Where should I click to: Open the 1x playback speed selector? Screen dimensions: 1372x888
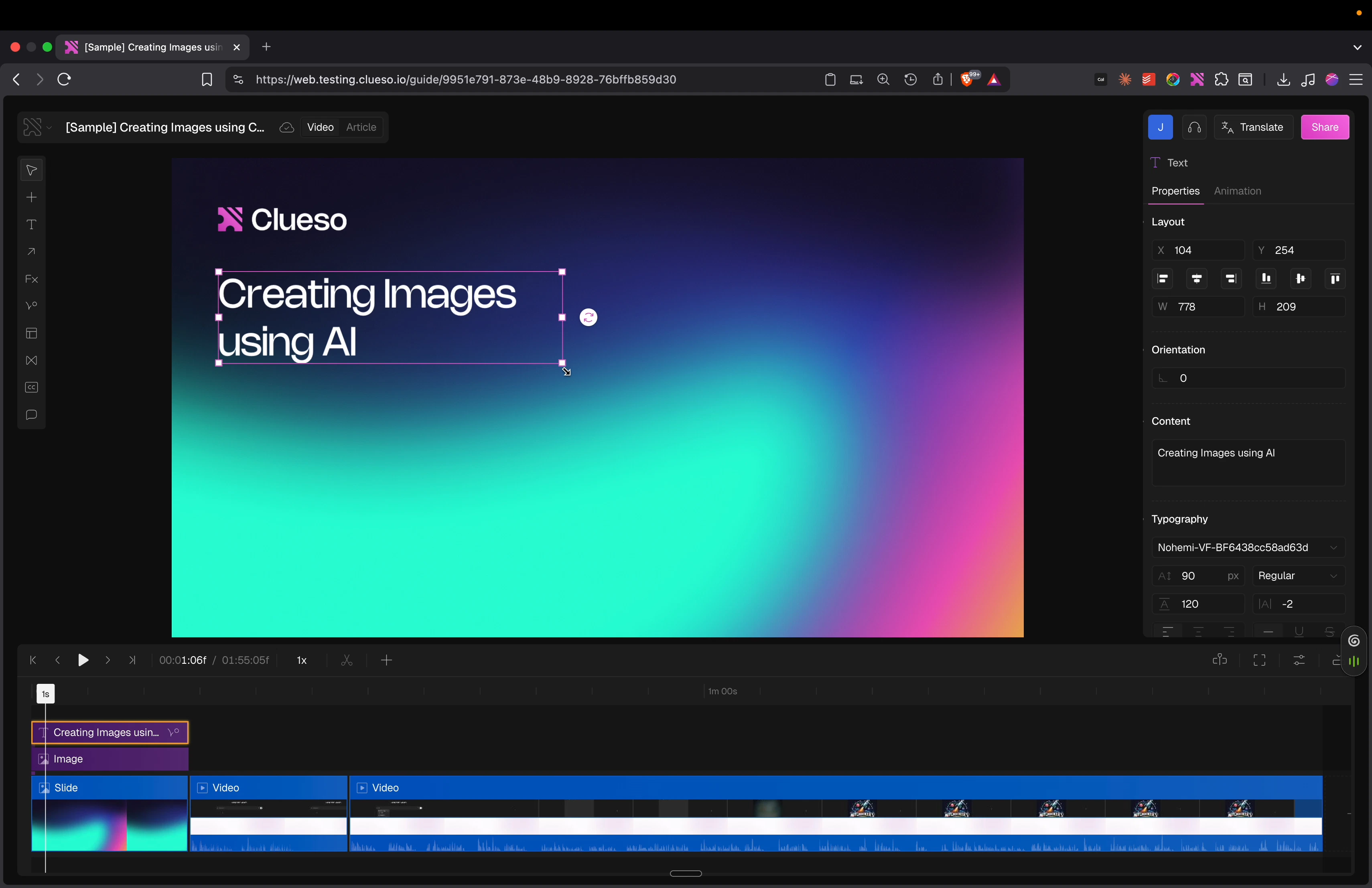[x=301, y=660]
